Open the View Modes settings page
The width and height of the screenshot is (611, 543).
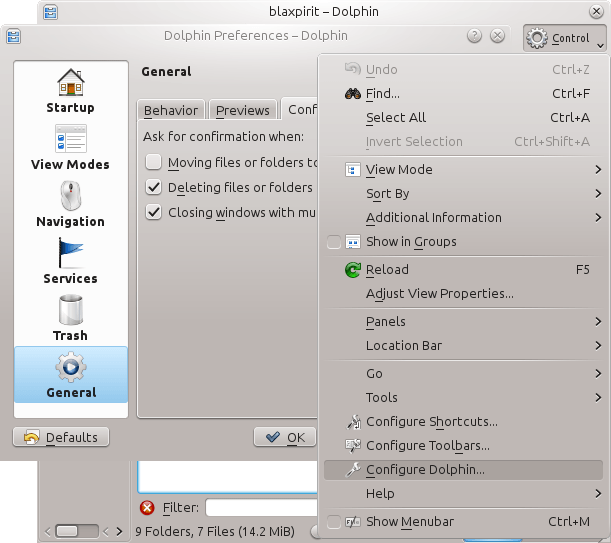click(71, 148)
